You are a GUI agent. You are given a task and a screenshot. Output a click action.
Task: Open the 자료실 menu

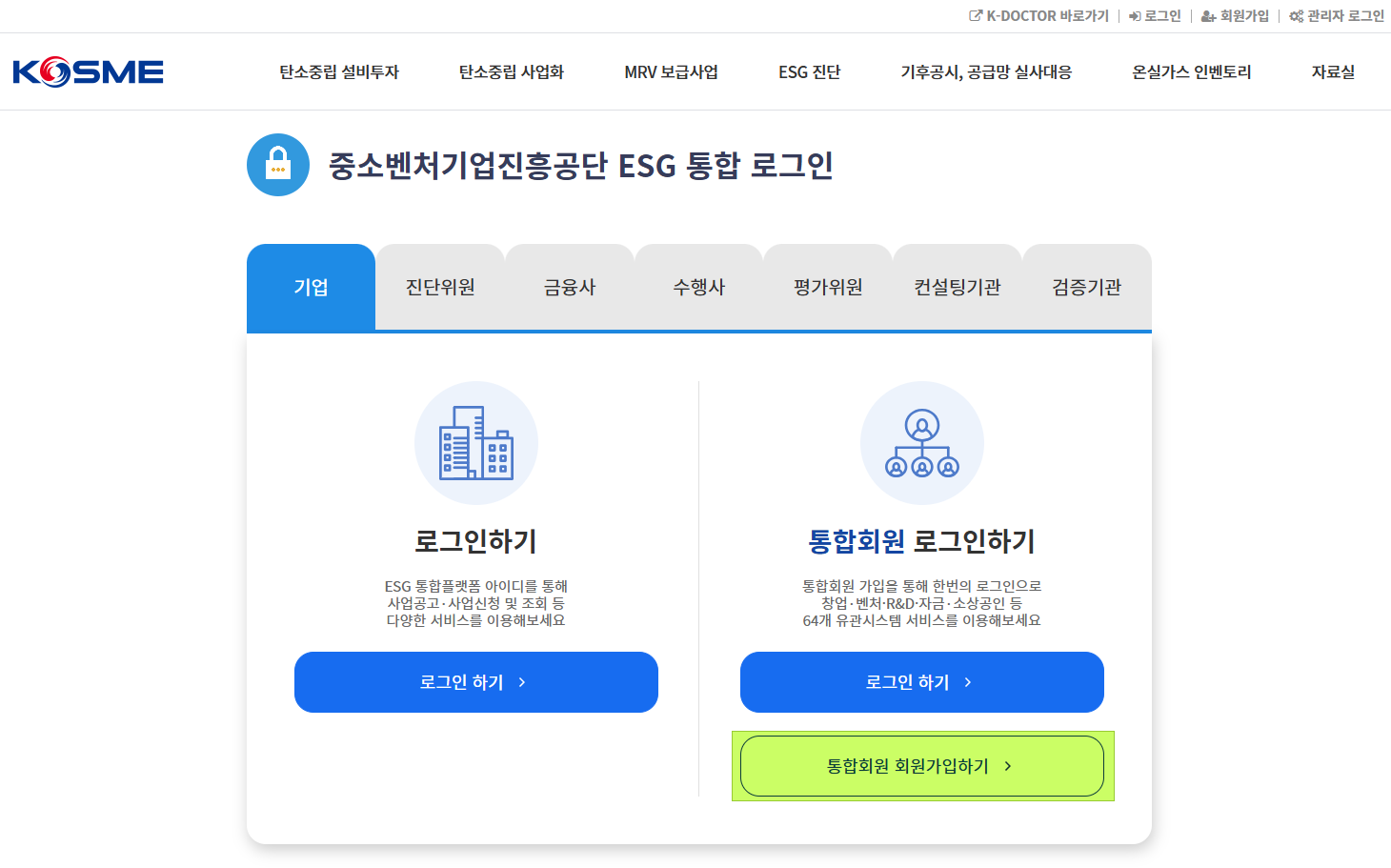click(1333, 72)
